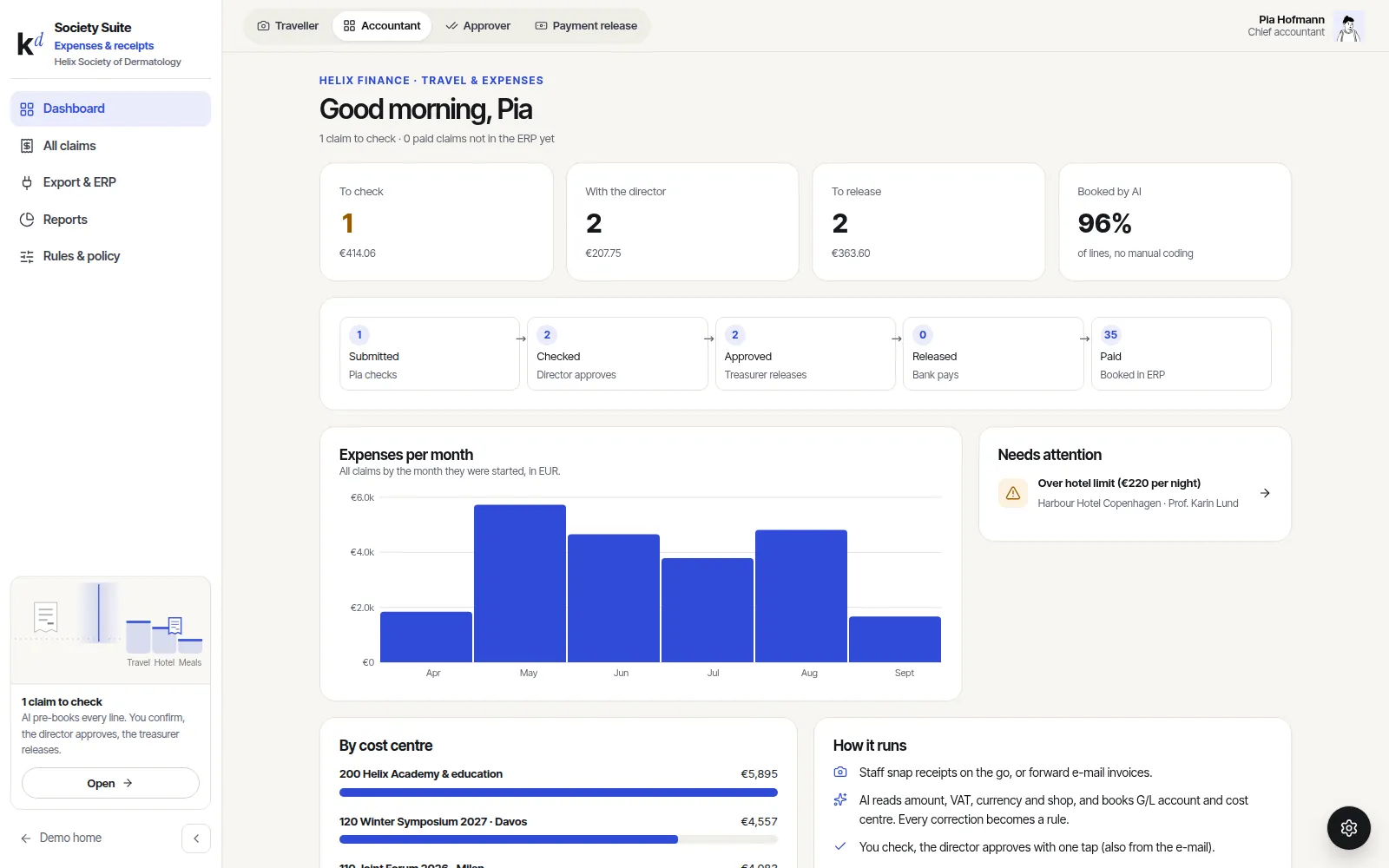Image resolution: width=1389 pixels, height=868 pixels.
Task: Click the Open button in claim card
Action: pos(110,783)
